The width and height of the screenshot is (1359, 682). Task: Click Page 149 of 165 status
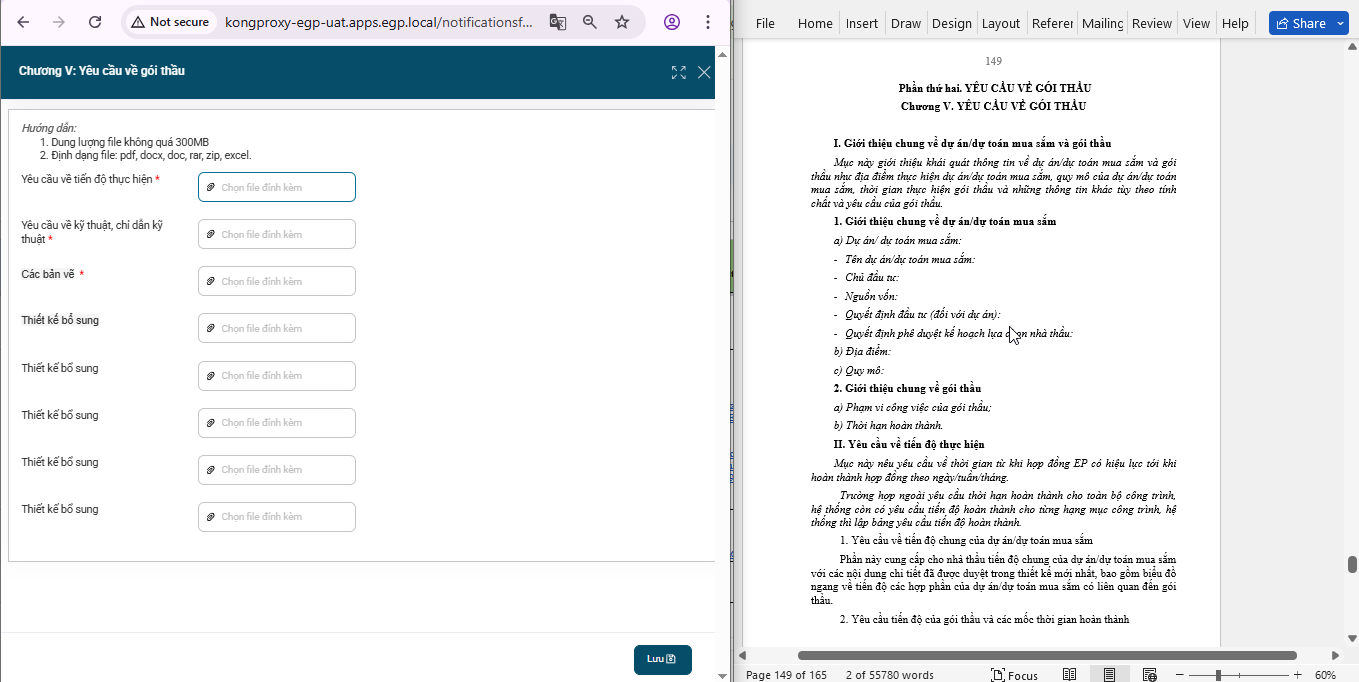pyautogui.click(x=786, y=675)
